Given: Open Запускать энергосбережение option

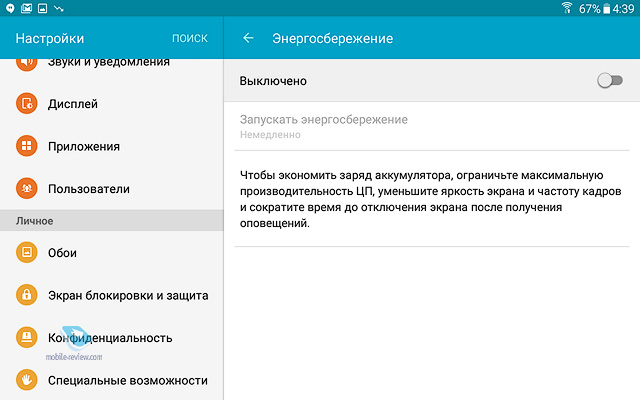Looking at the screenshot, I should click(x=324, y=125).
